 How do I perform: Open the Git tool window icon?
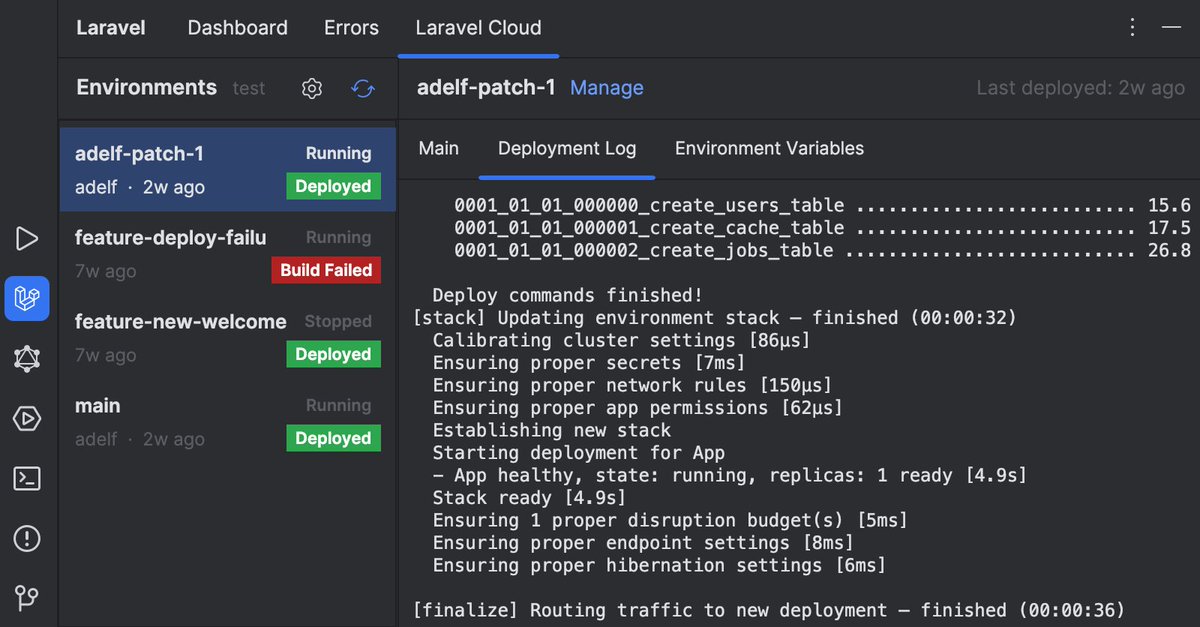click(x=27, y=598)
